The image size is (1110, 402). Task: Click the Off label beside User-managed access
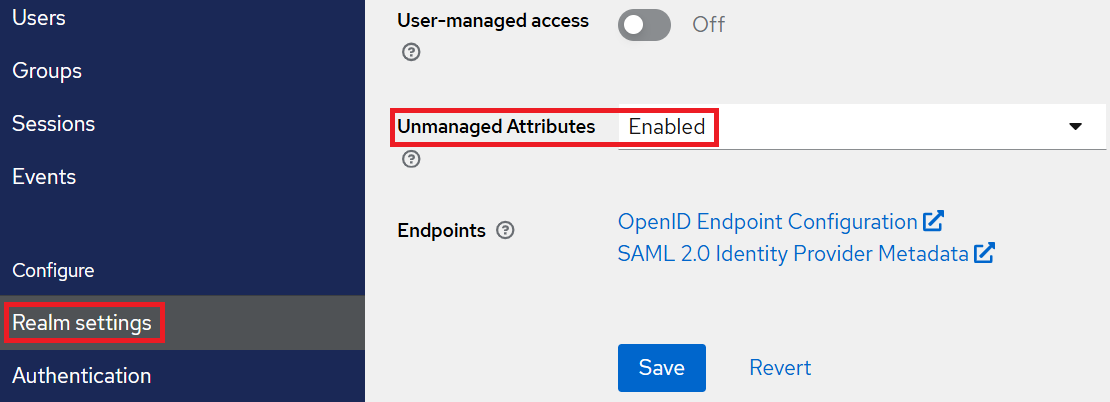pos(708,24)
